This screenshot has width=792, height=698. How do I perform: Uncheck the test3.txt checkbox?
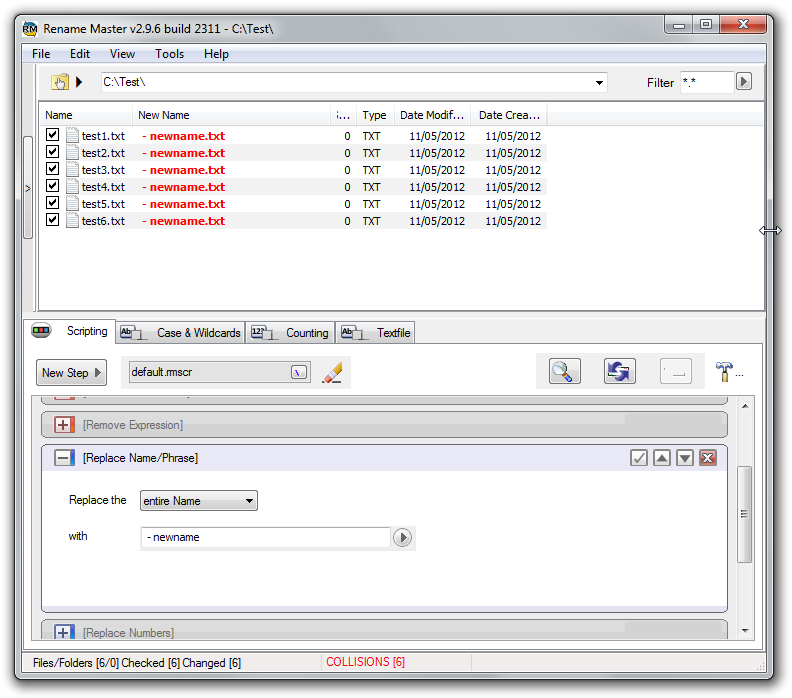[52, 169]
